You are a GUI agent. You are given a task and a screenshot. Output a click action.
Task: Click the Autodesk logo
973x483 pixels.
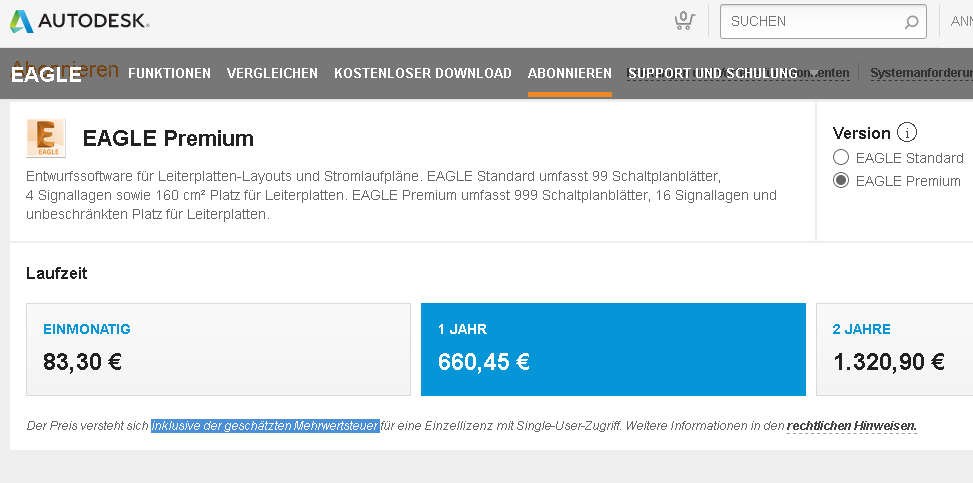tap(79, 21)
